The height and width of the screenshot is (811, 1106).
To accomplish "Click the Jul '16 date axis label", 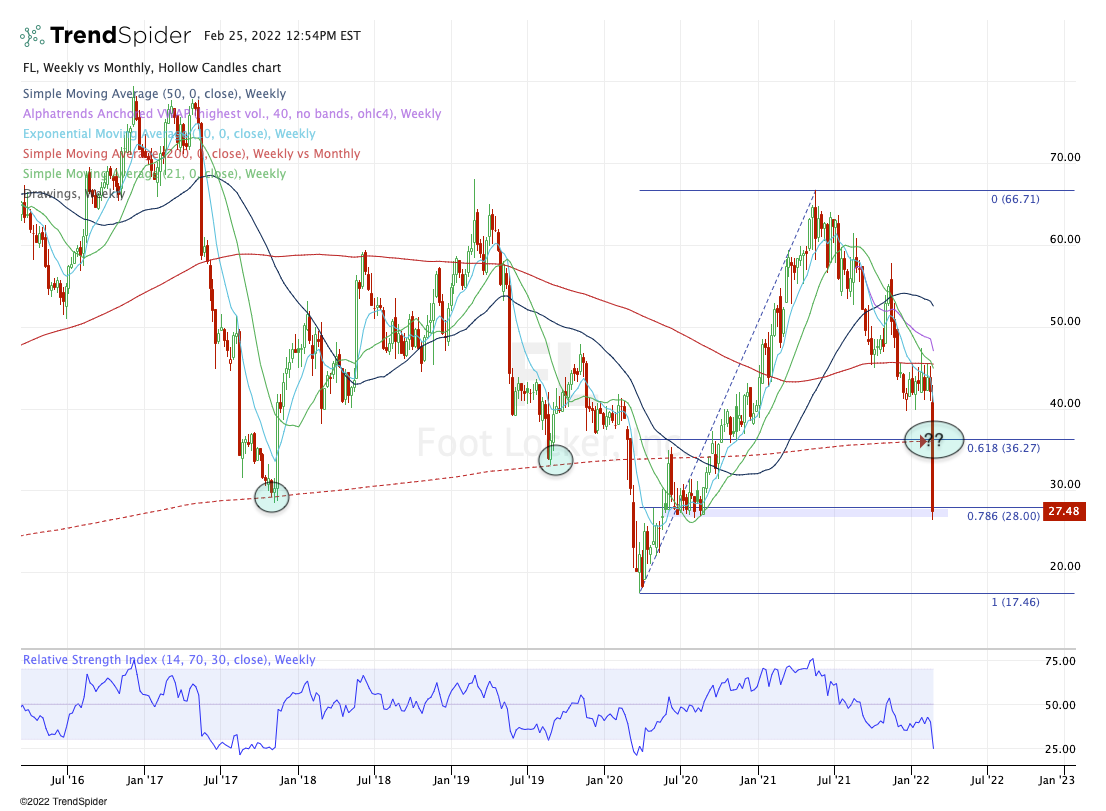I will point(68,780).
